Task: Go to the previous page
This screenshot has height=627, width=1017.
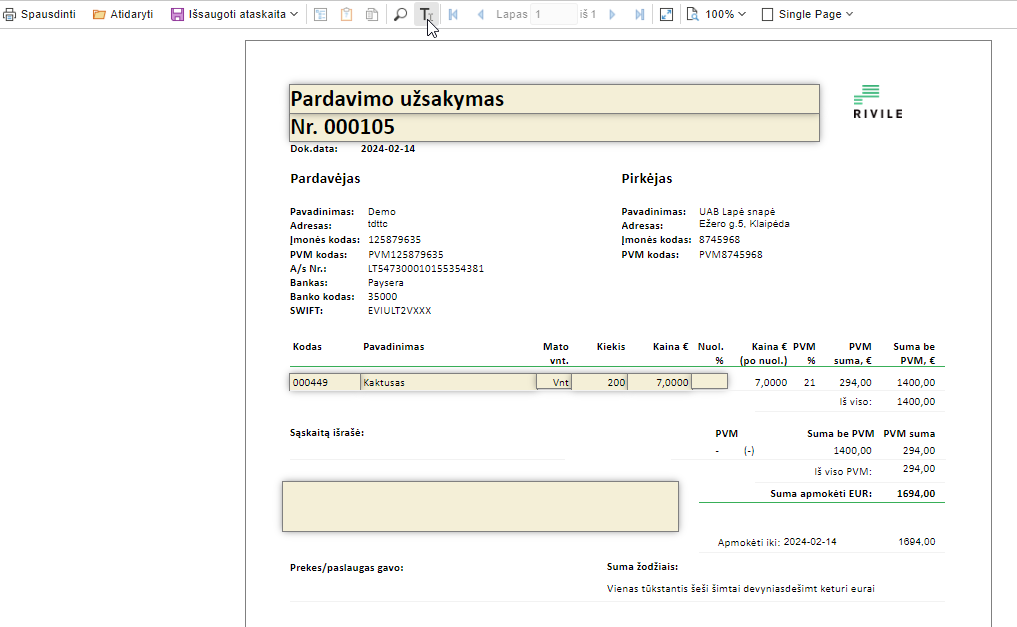Action: (480, 15)
